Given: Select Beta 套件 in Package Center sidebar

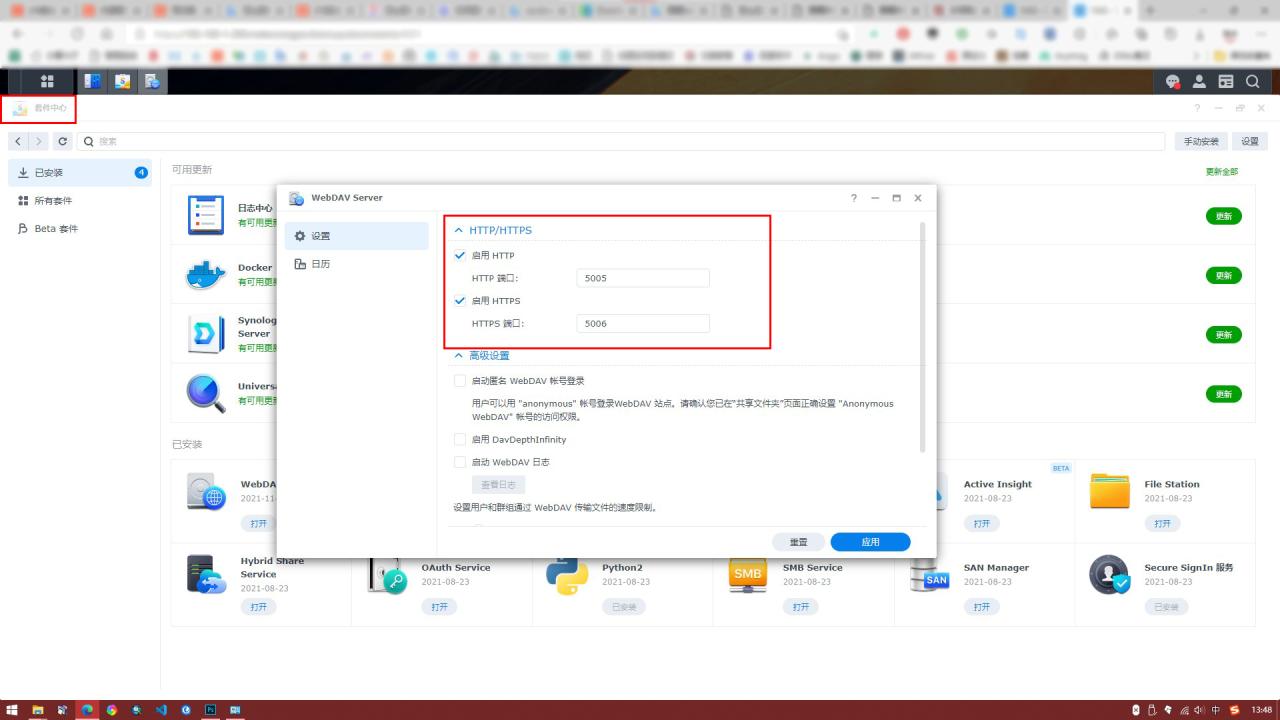Looking at the screenshot, I should click(80, 229).
